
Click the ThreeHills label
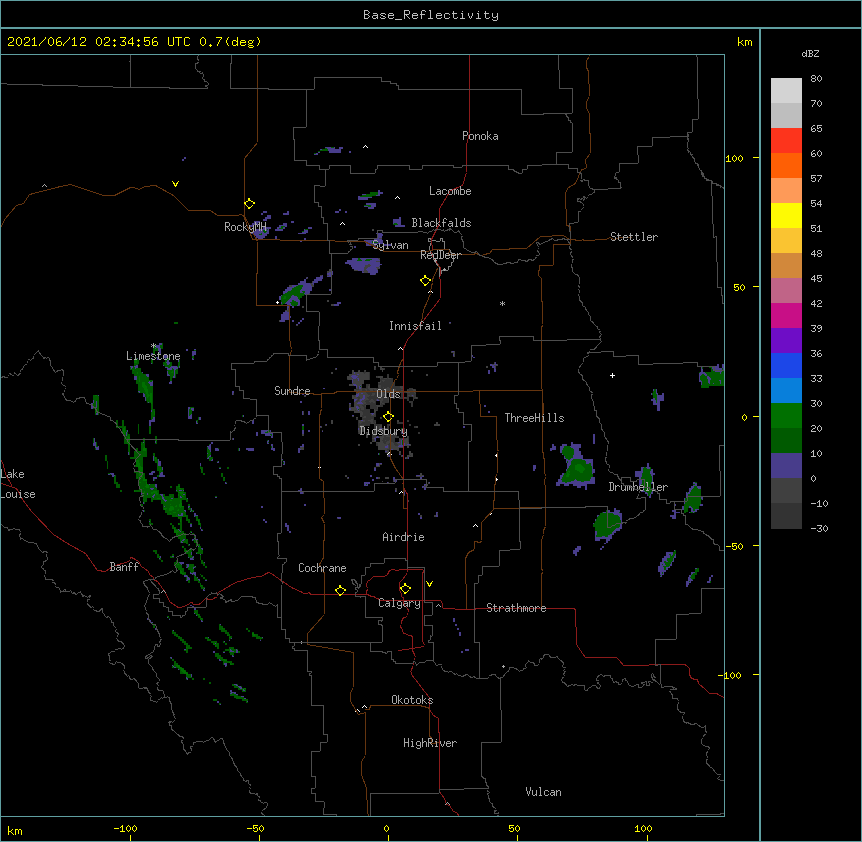click(x=534, y=418)
